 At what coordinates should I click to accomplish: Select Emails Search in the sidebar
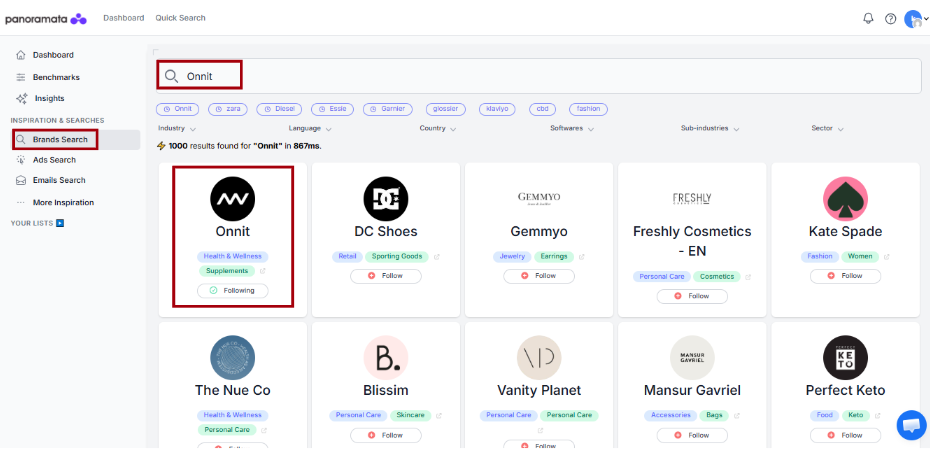click(x=59, y=180)
